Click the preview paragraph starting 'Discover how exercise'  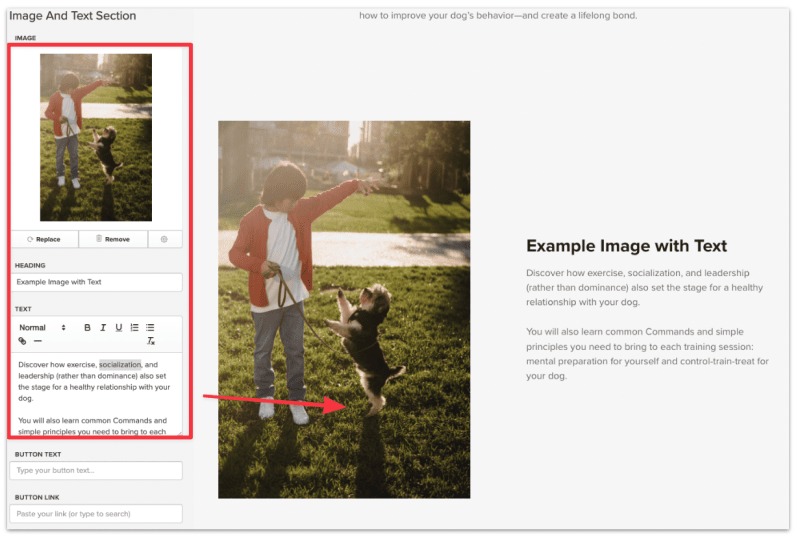(x=644, y=287)
